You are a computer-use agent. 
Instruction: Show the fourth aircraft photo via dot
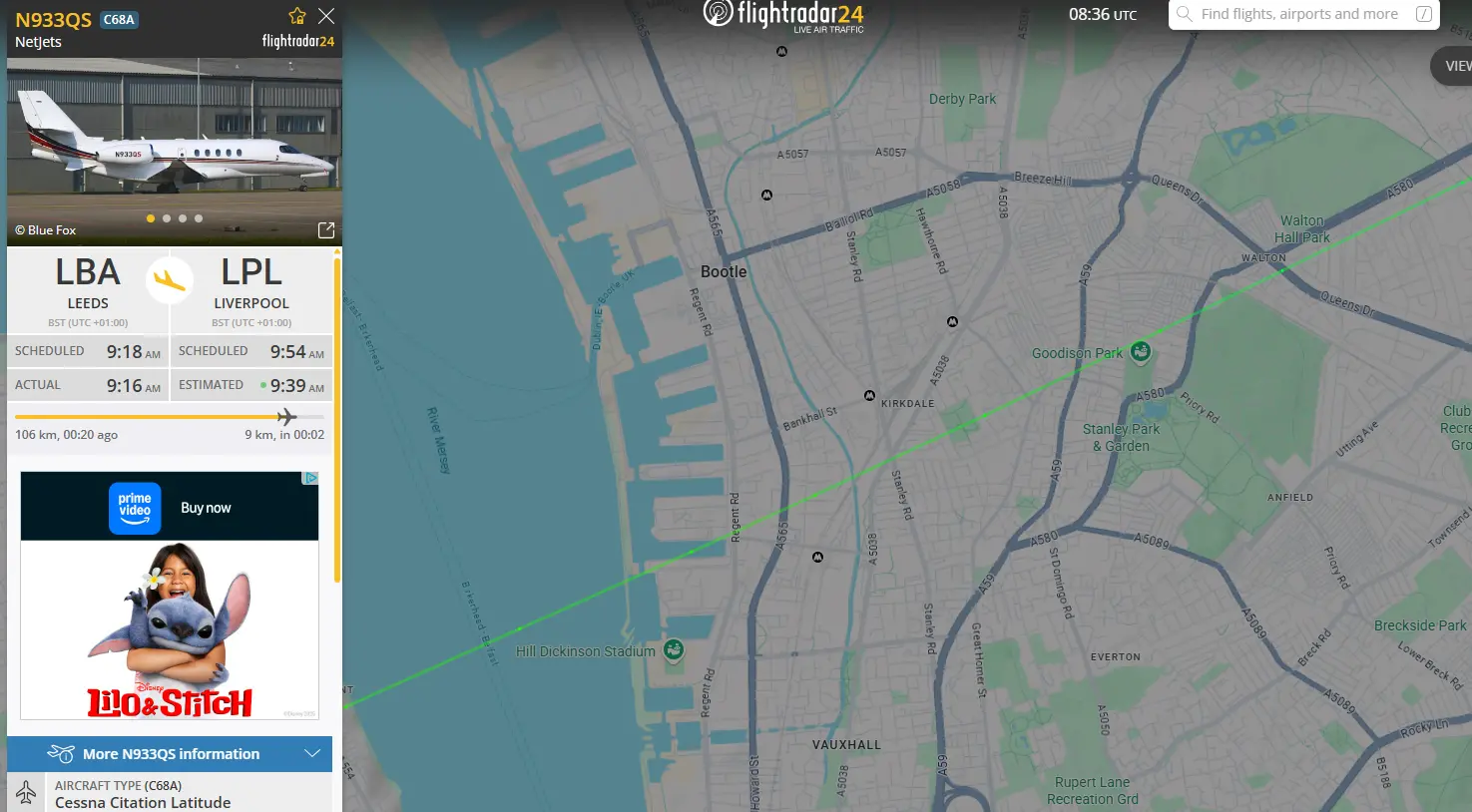click(x=199, y=218)
